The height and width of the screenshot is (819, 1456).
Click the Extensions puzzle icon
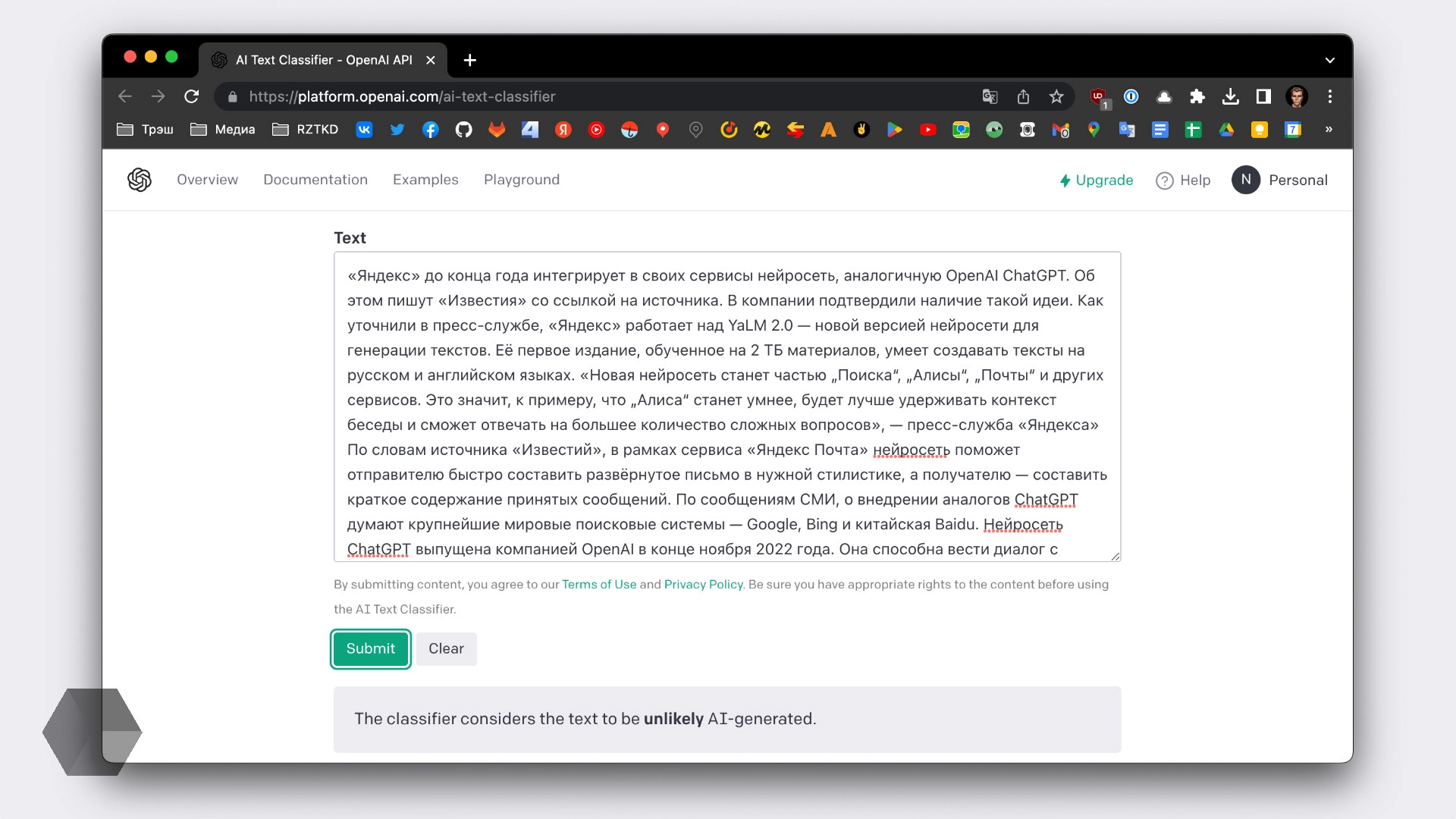(1198, 97)
